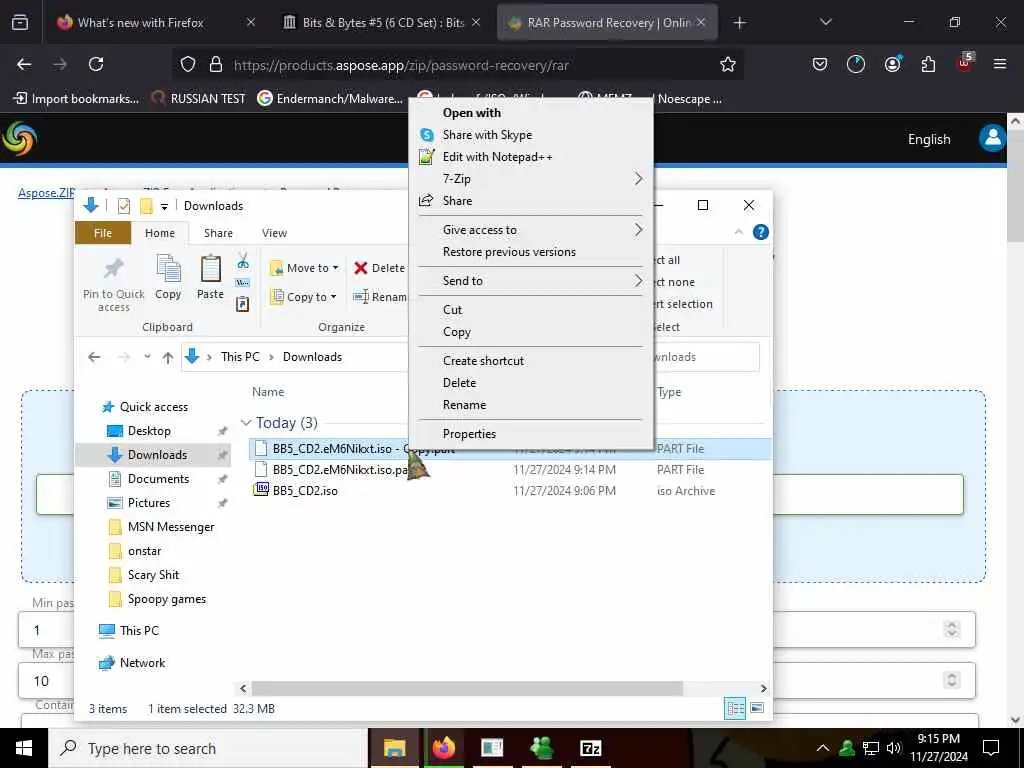Expand the 7-Zip submenu
Viewport: 1024px width, 768px height.
[530, 178]
